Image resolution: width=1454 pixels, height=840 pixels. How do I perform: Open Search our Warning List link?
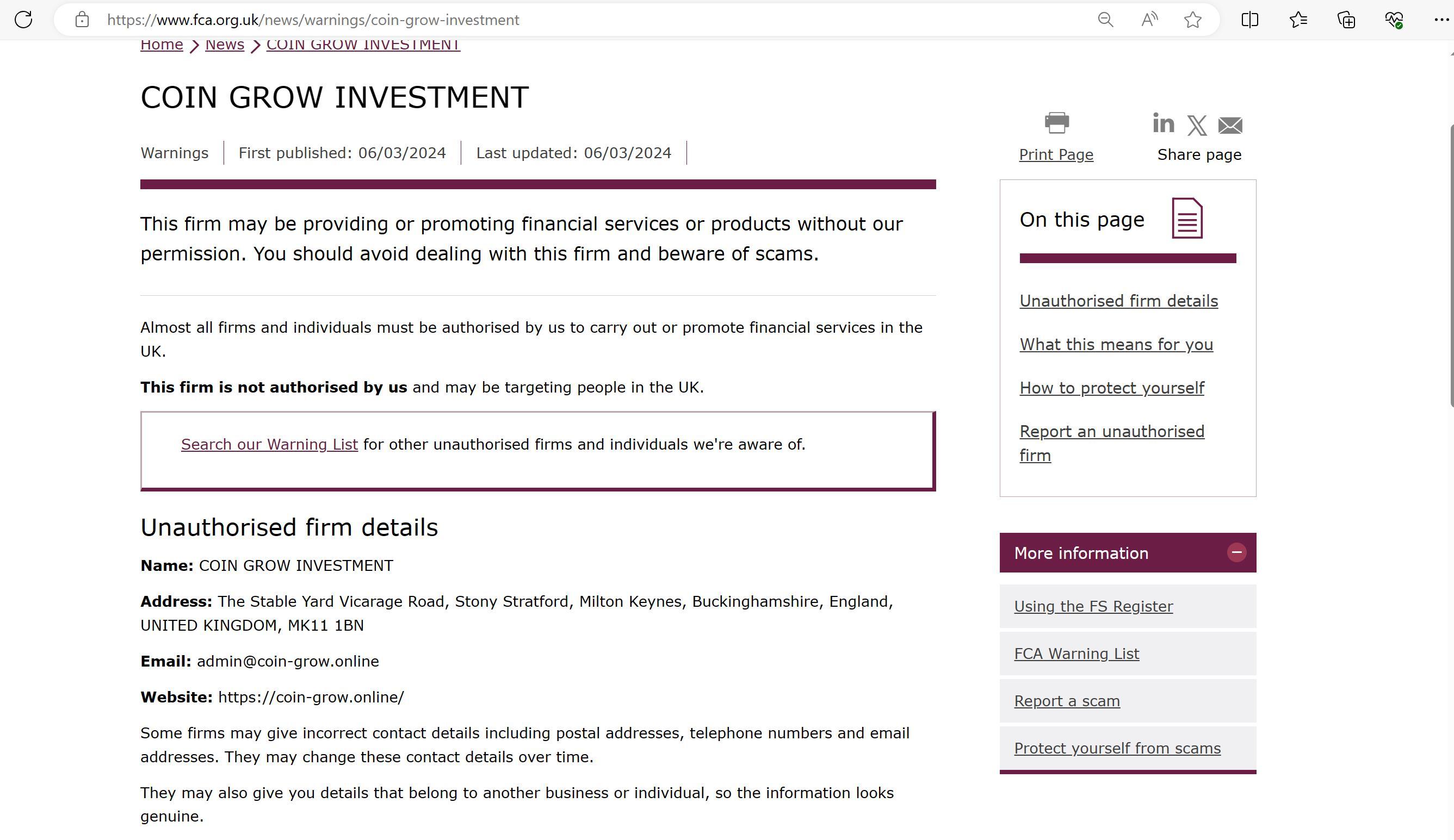click(x=269, y=445)
